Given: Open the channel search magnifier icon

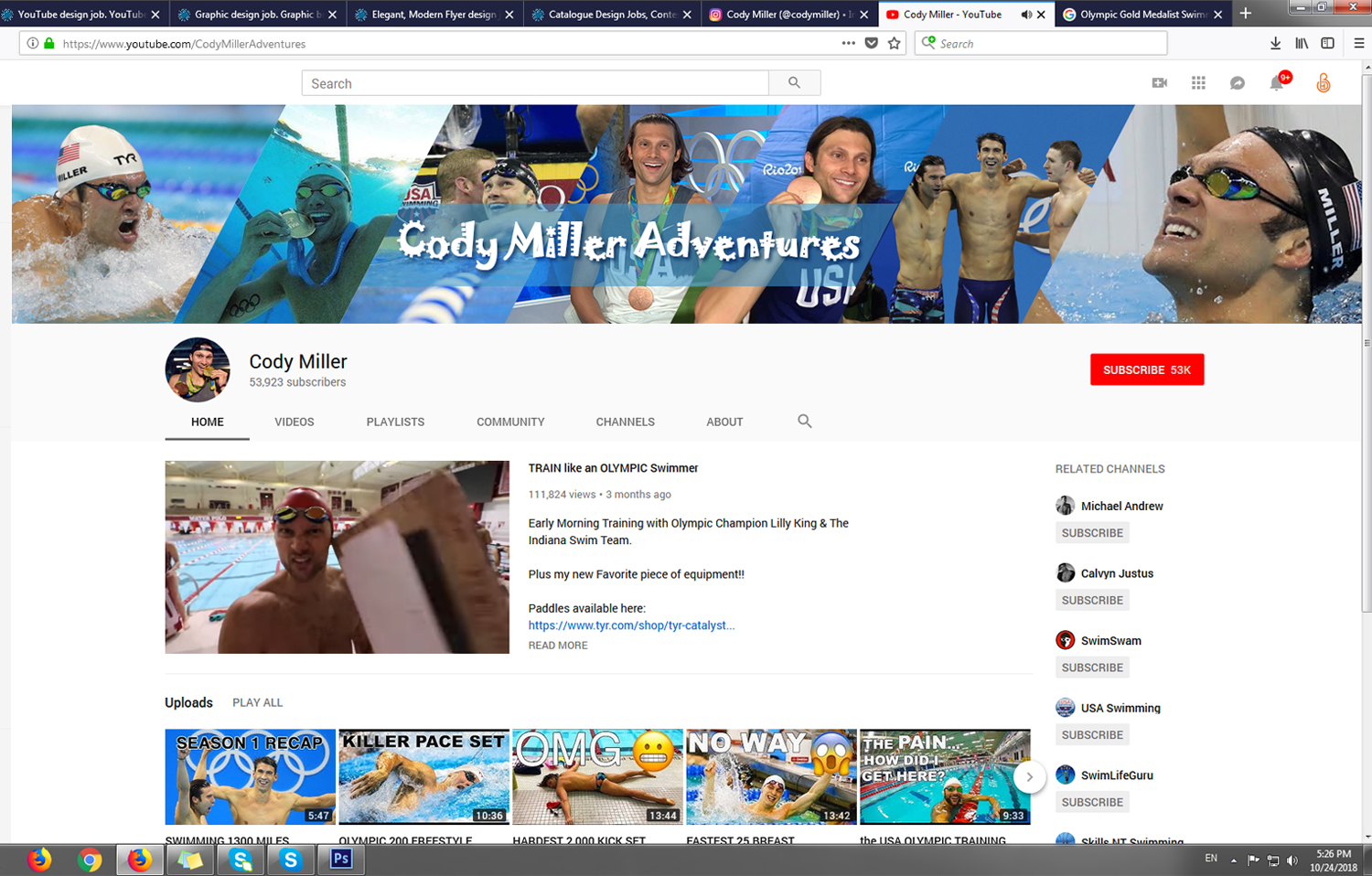Looking at the screenshot, I should [804, 422].
